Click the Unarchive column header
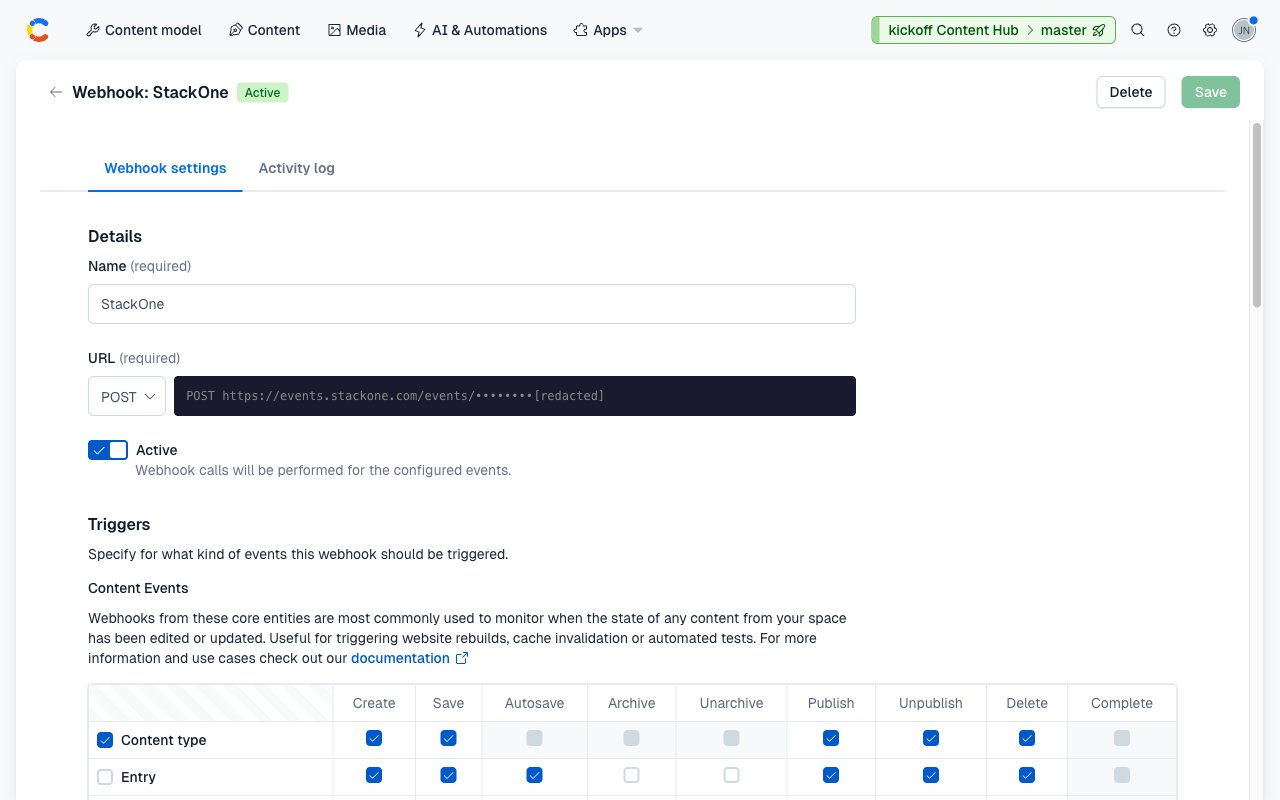This screenshot has width=1280, height=800. click(731, 703)
